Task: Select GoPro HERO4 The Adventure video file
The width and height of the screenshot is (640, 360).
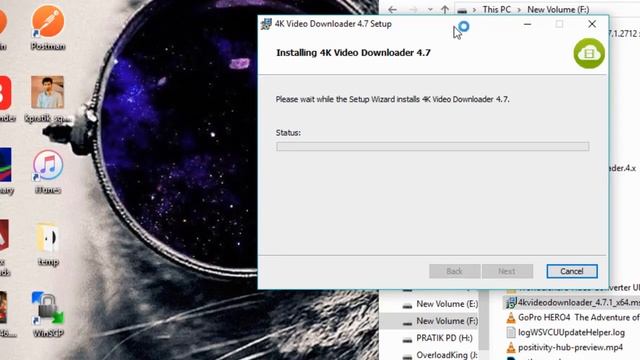Action: (572, 318)
